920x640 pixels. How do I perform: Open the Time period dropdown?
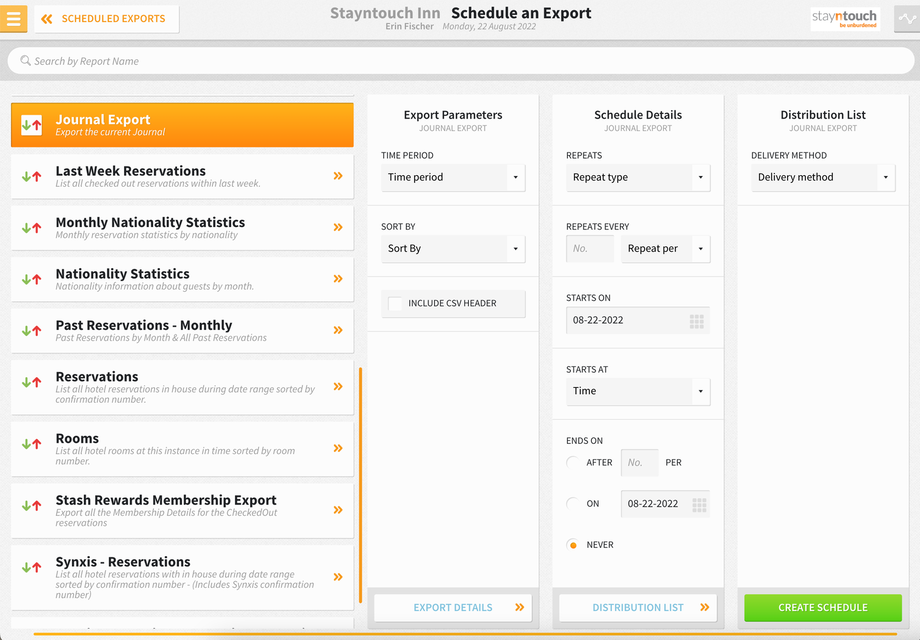453,177
